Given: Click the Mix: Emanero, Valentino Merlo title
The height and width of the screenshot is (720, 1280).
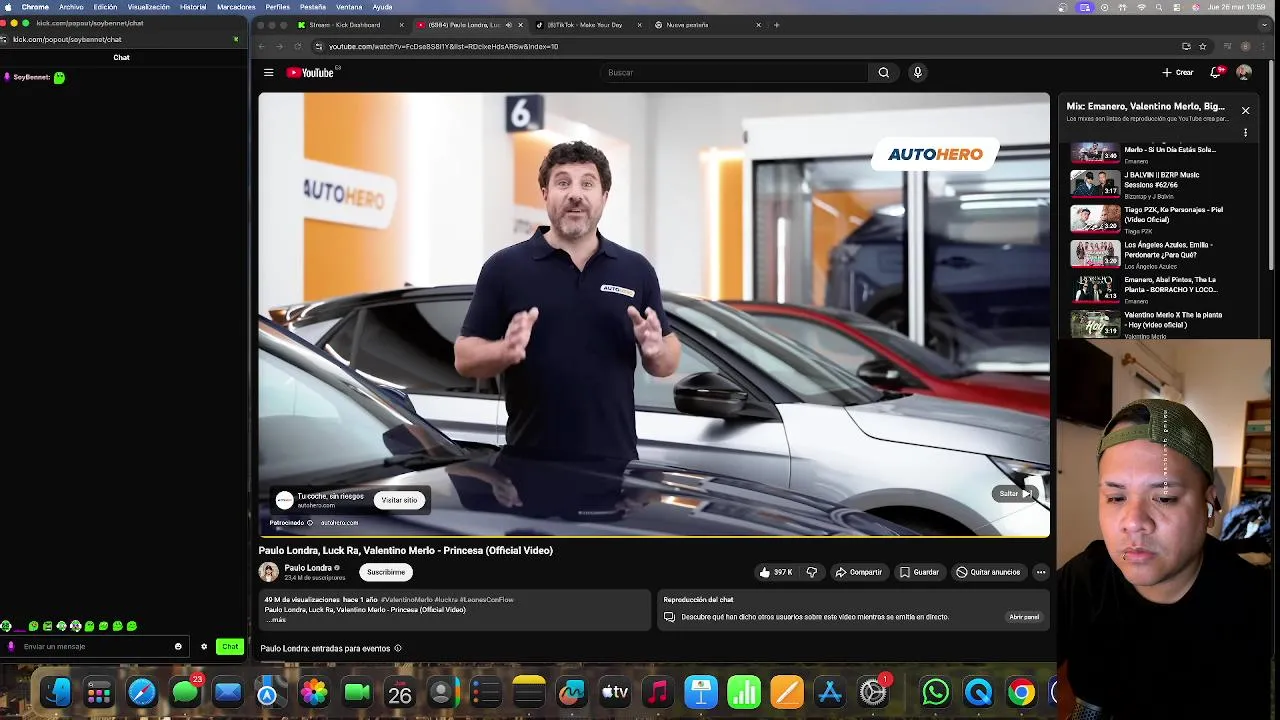Looking at the screenshot, I should 1145,106.
